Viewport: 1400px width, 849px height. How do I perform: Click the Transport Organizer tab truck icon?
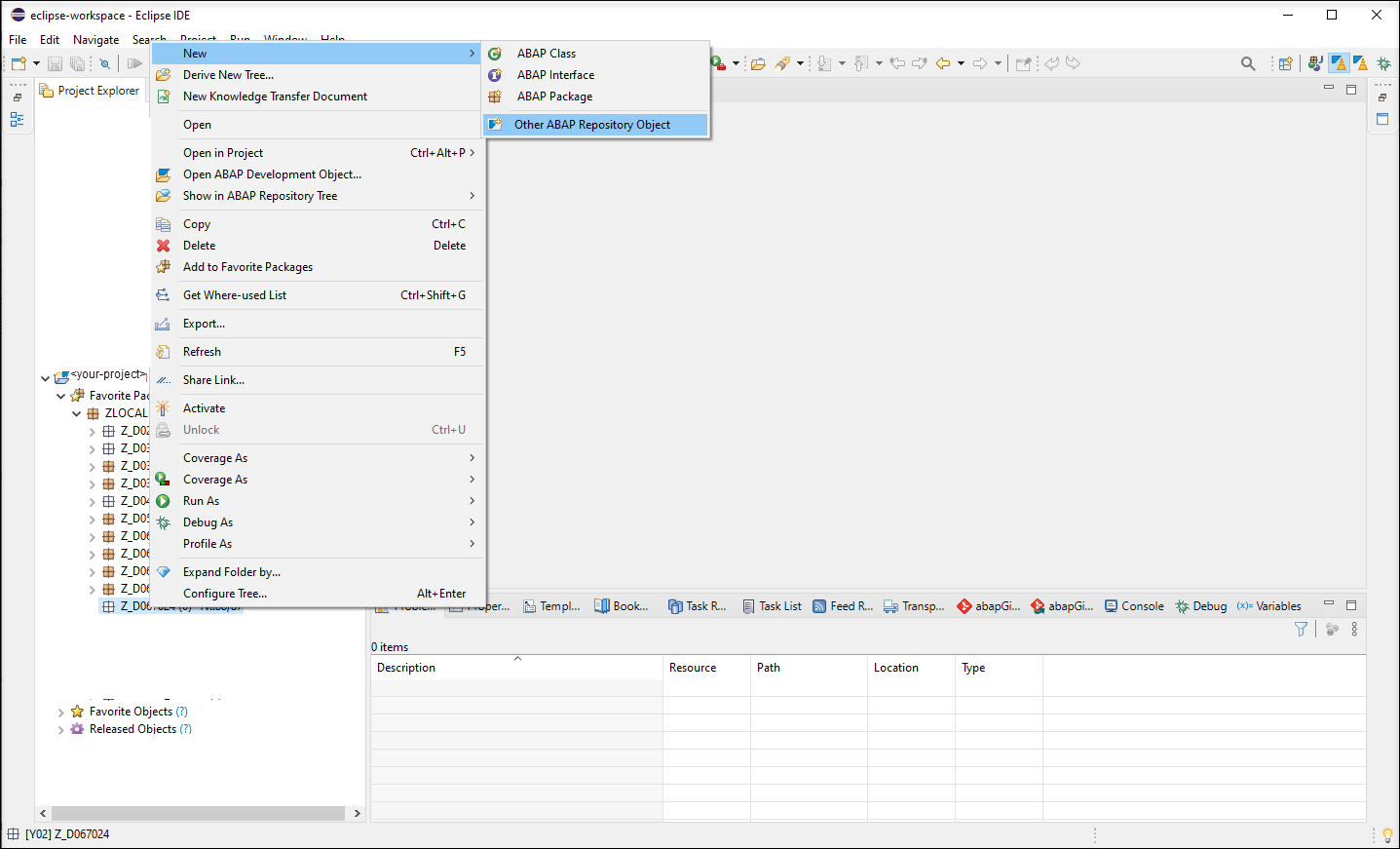890,606
